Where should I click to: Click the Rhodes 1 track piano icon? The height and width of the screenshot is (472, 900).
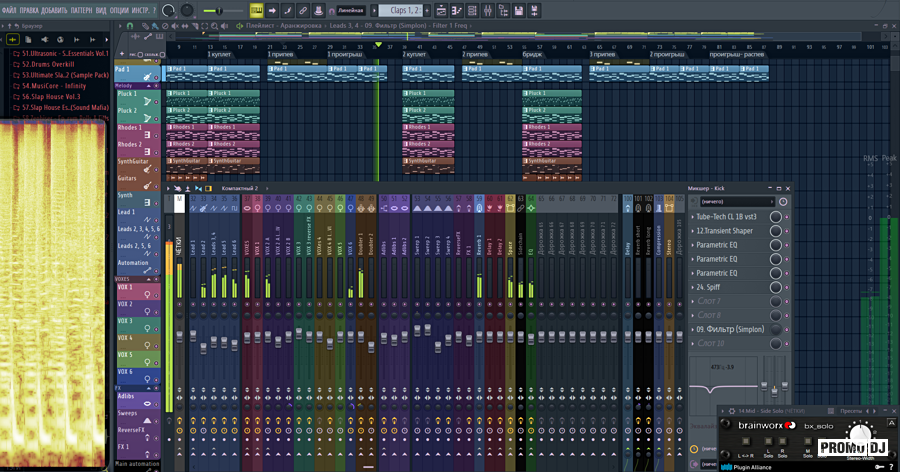pos(147,135)
